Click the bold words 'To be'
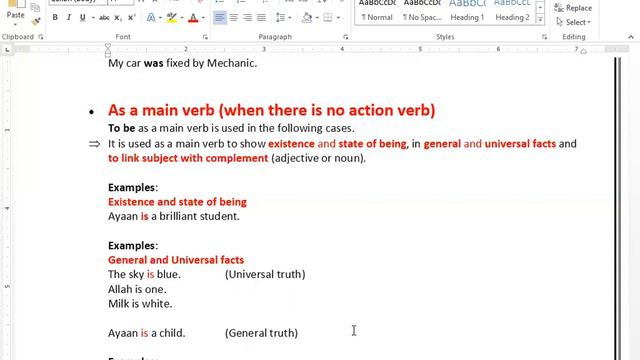This screenshot has width=640, height=360. (122, 128)
